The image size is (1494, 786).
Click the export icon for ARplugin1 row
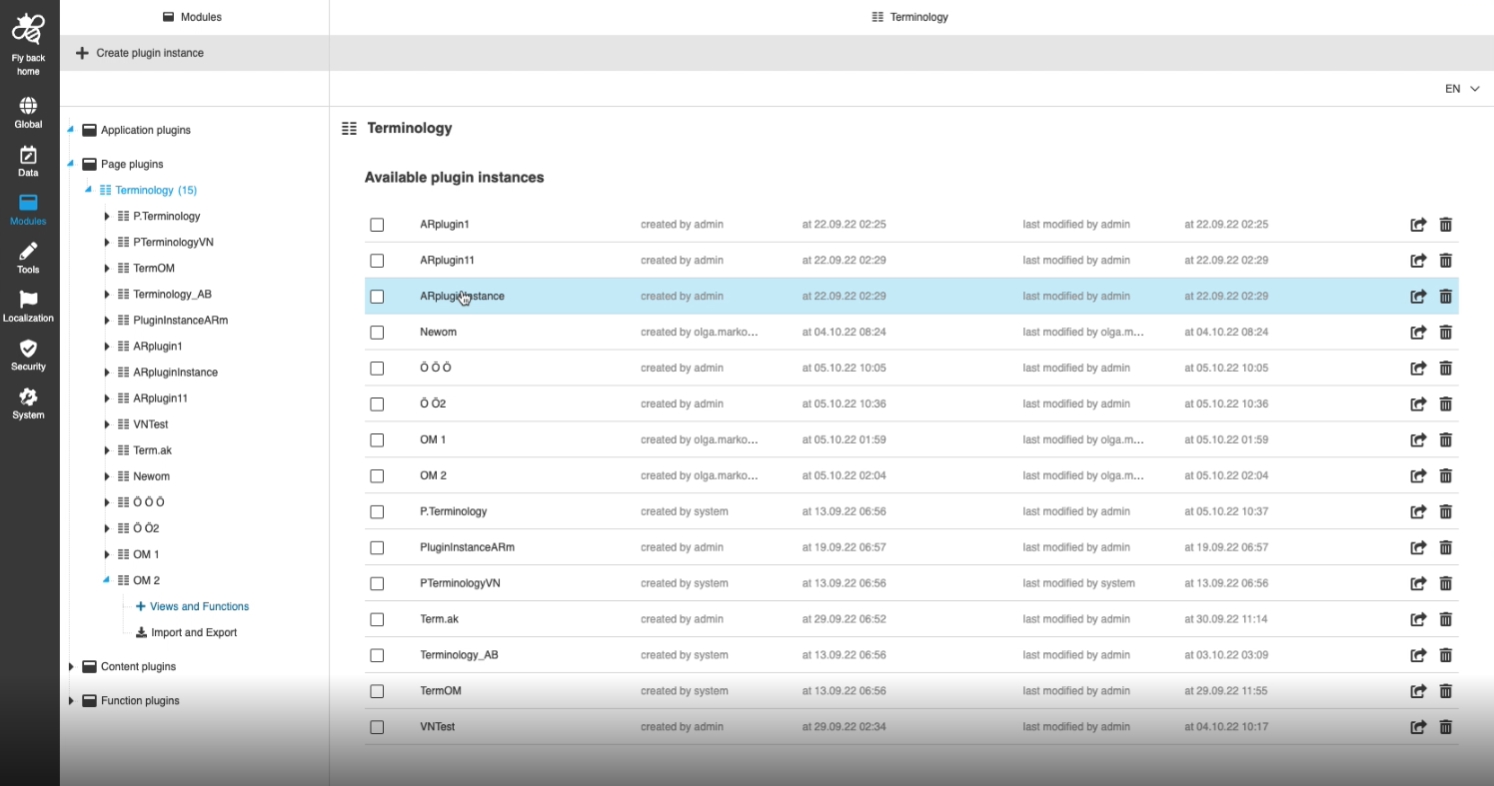[x=1417, y=225]
